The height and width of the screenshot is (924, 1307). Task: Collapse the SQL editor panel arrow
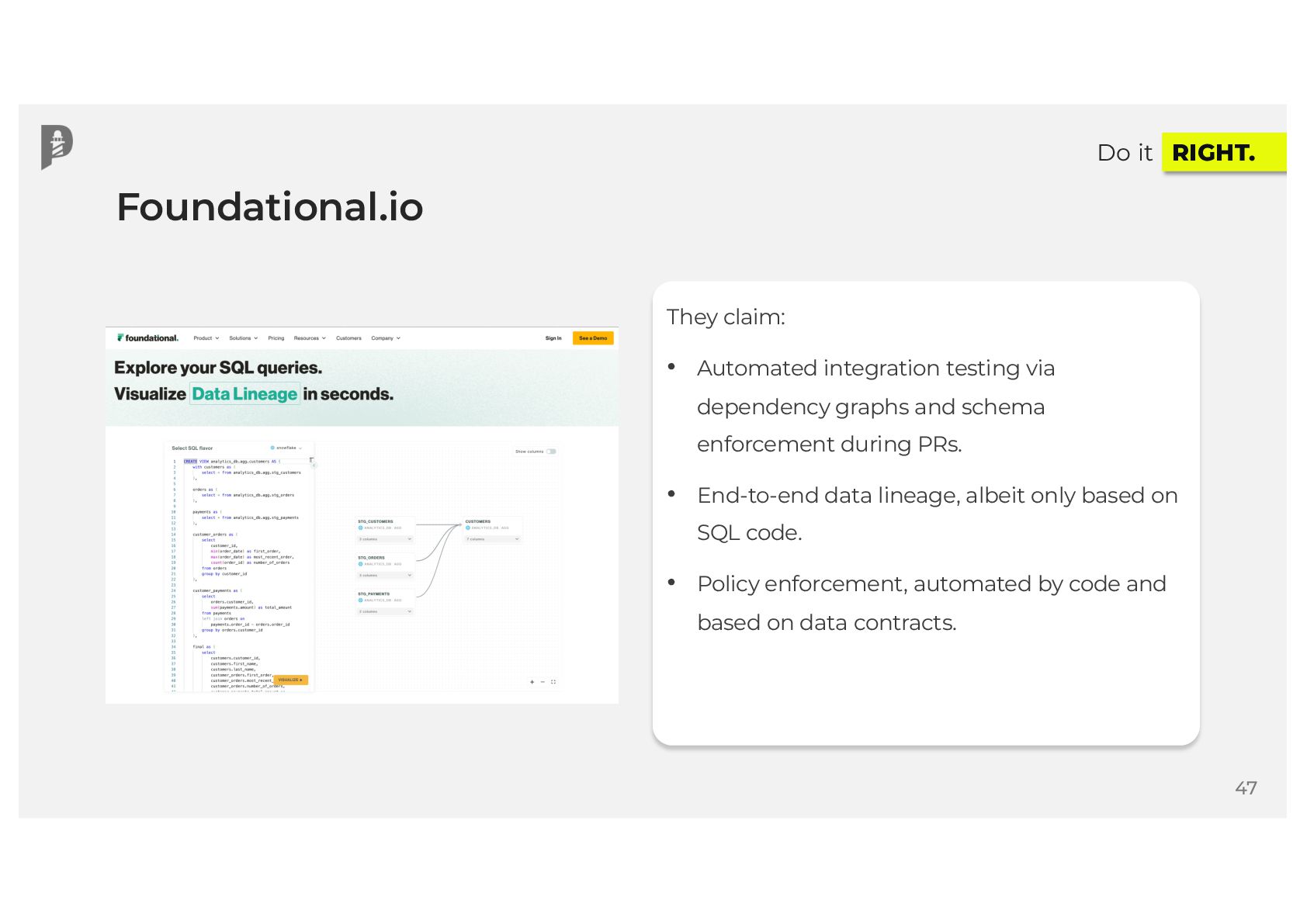314,465
